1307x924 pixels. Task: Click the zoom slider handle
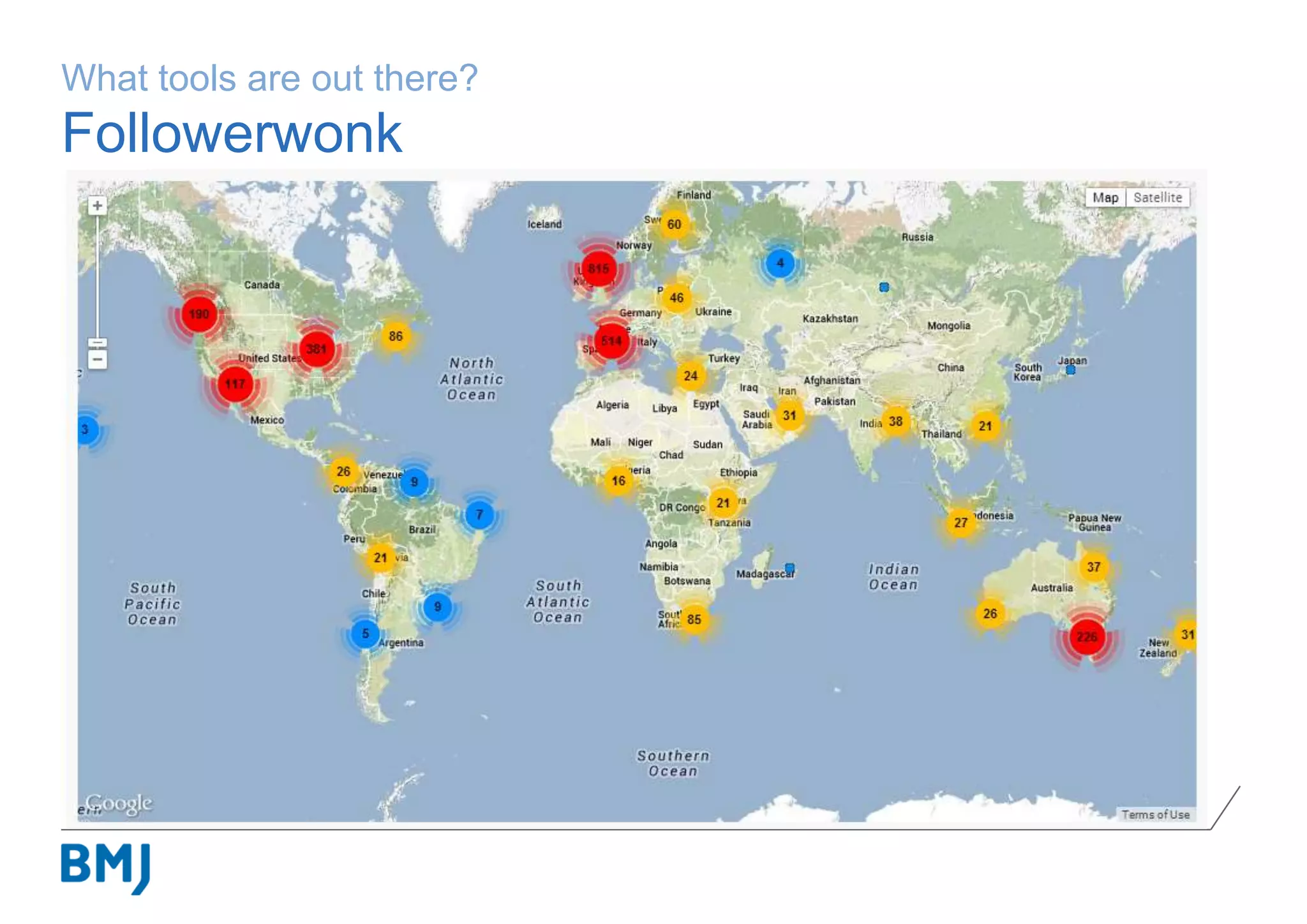click(97, 343)
